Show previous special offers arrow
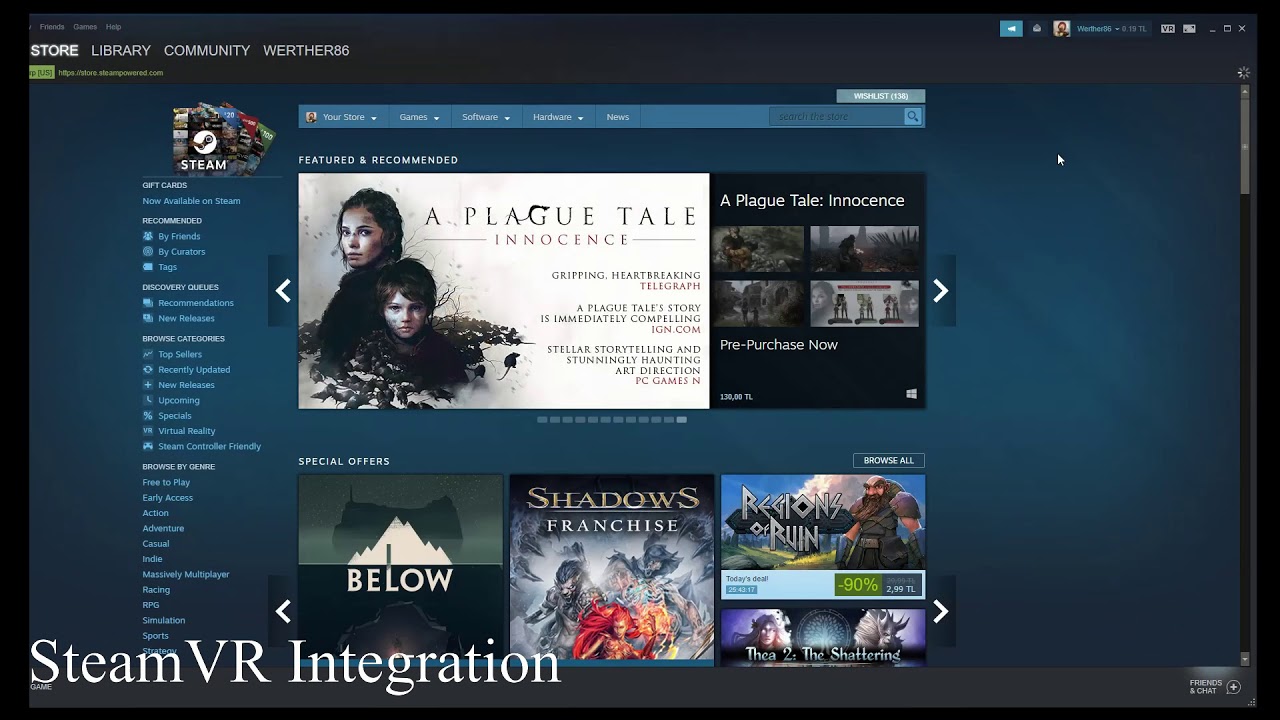 (x=283, y=611)
